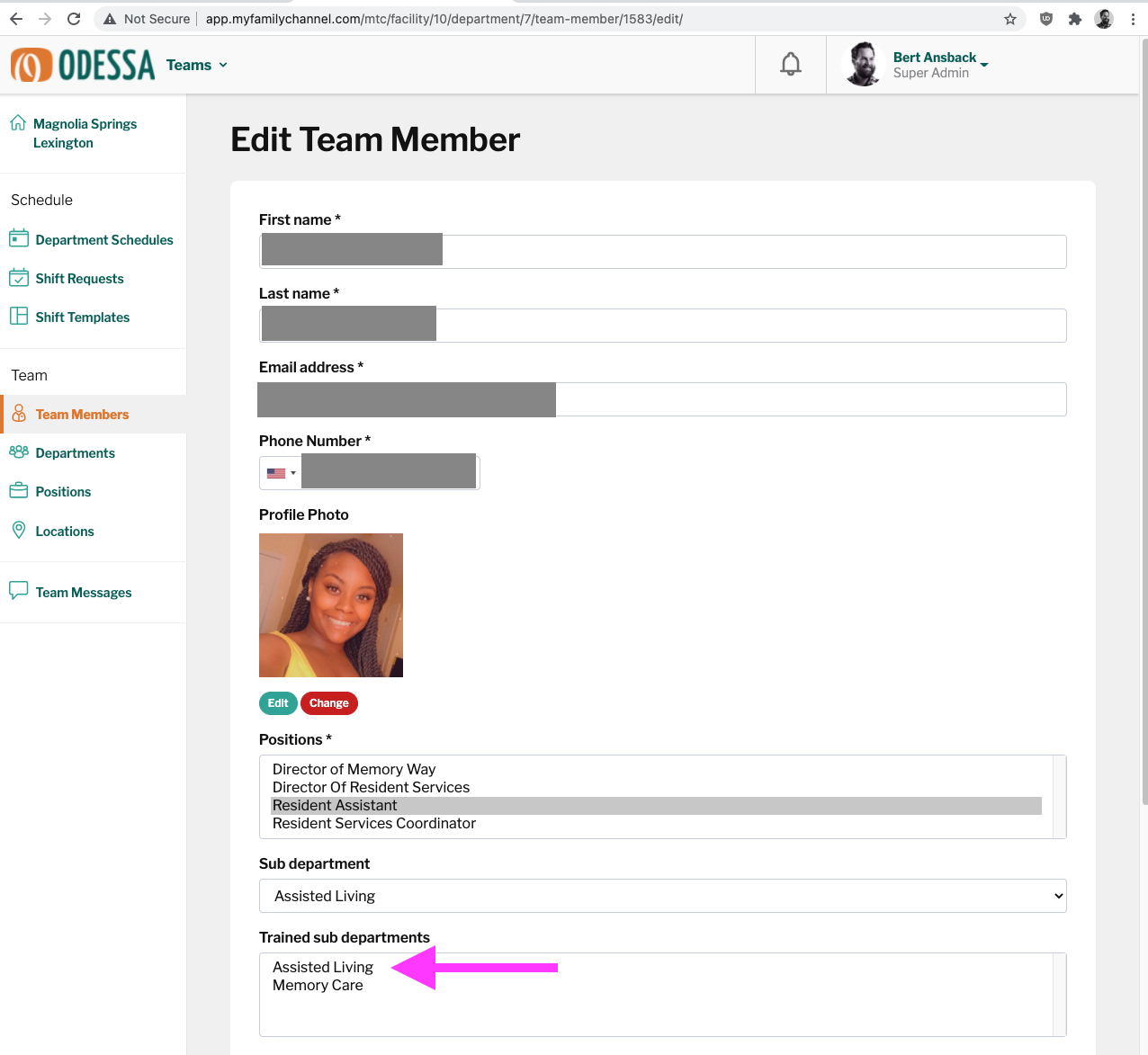Bookmark page with star icon

pyautogui.click(x=1010, y=19)
